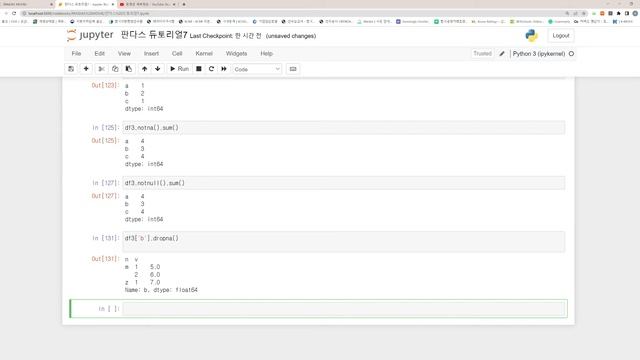Click the Out[131] output prompt
Image resolution: width=640 pixels, height=360 pixels.
point(105,259)
